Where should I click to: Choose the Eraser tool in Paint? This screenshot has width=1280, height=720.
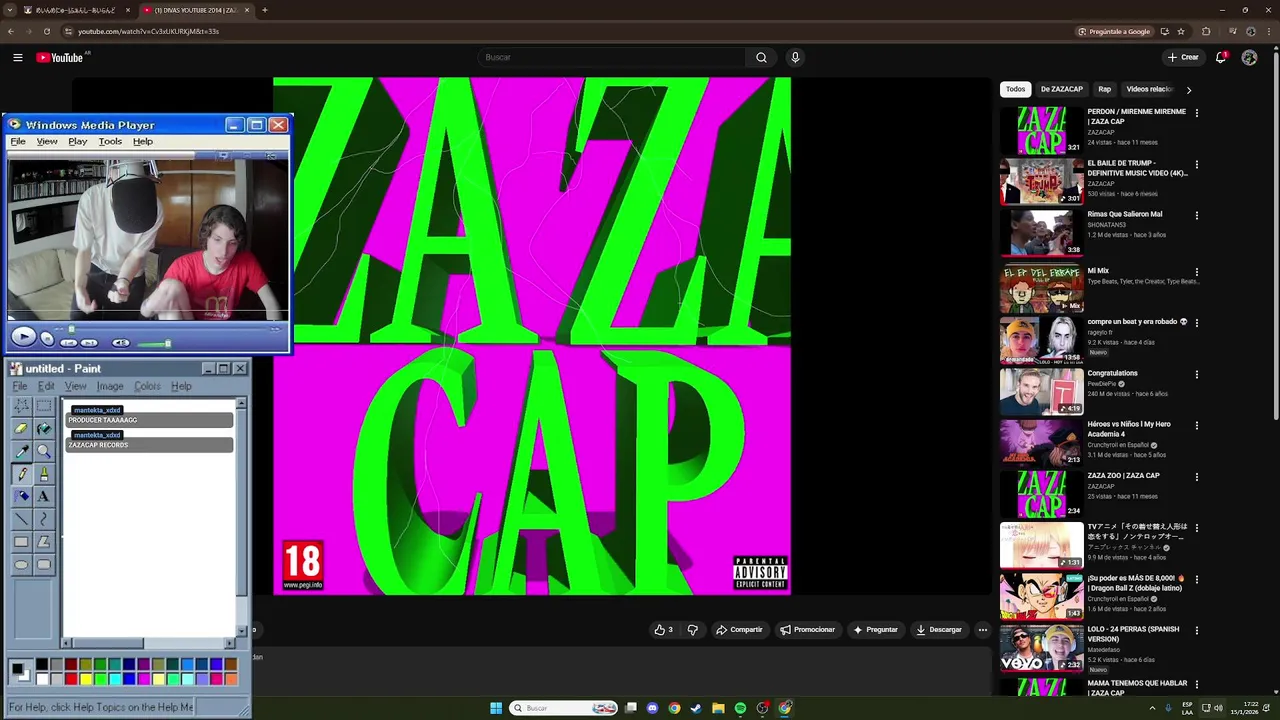[x=21, y=429]
